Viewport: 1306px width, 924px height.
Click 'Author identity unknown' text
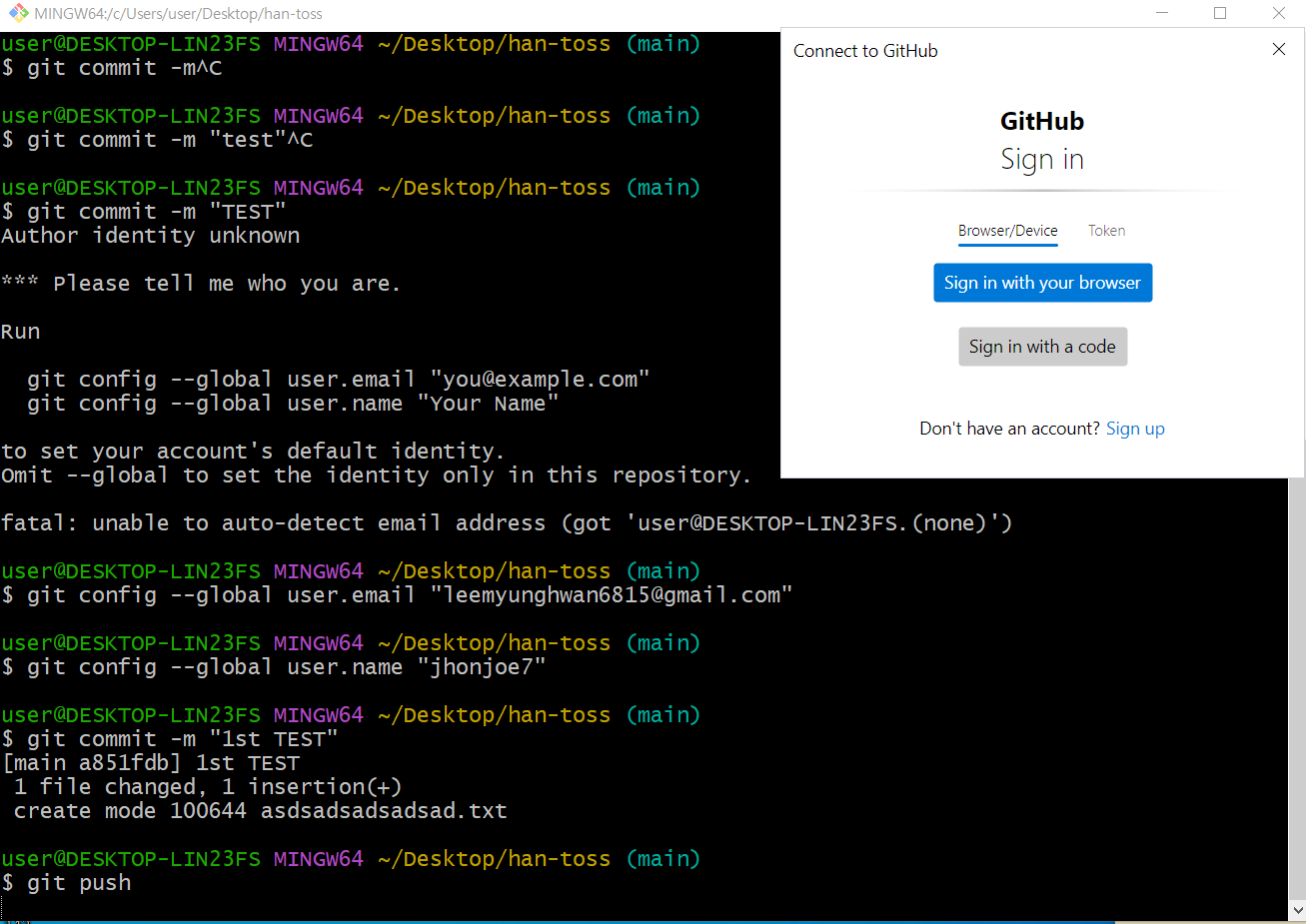point(151,236)
